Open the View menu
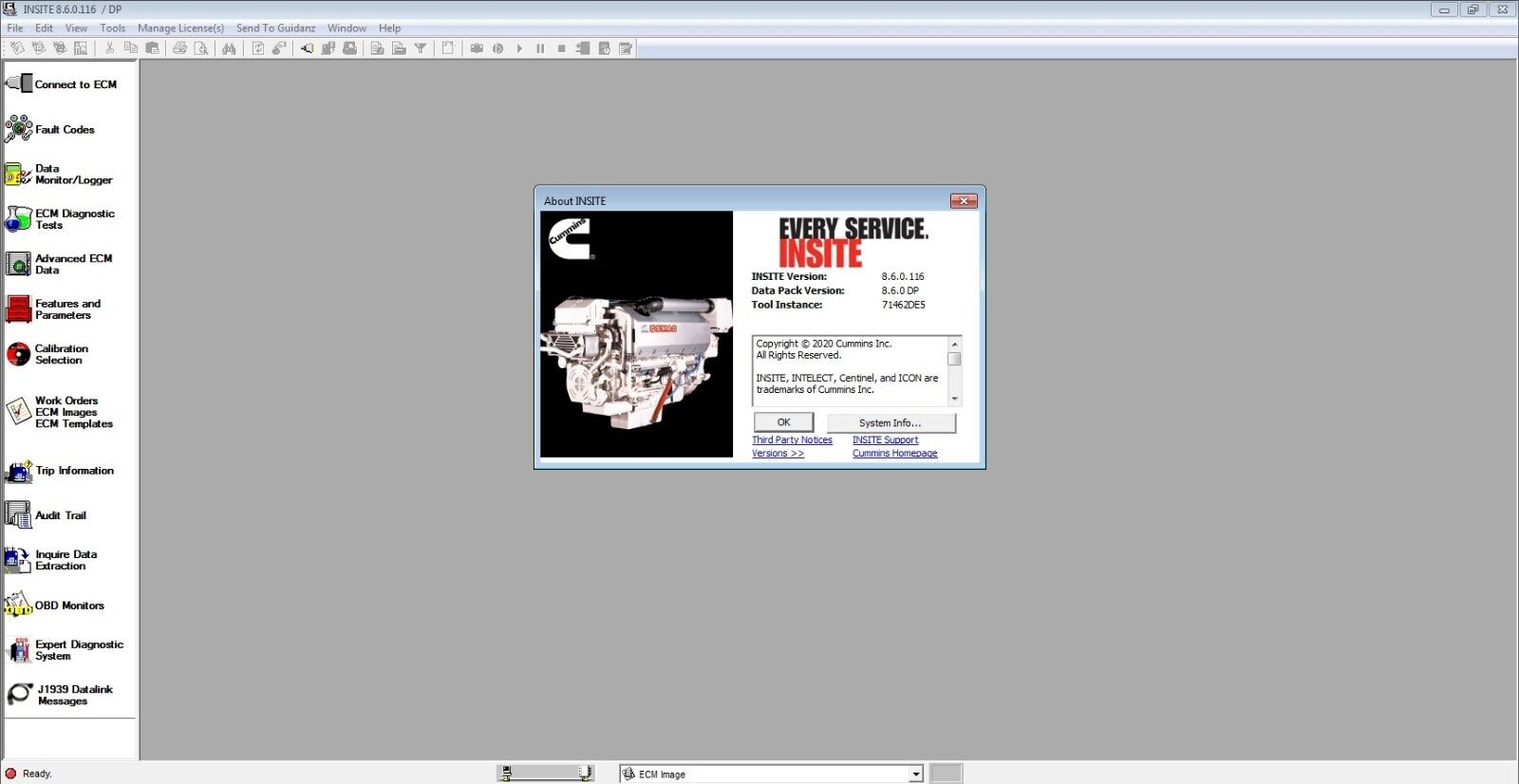The image size is (1519, 784). pyautogui.click(x=76, y=28)
